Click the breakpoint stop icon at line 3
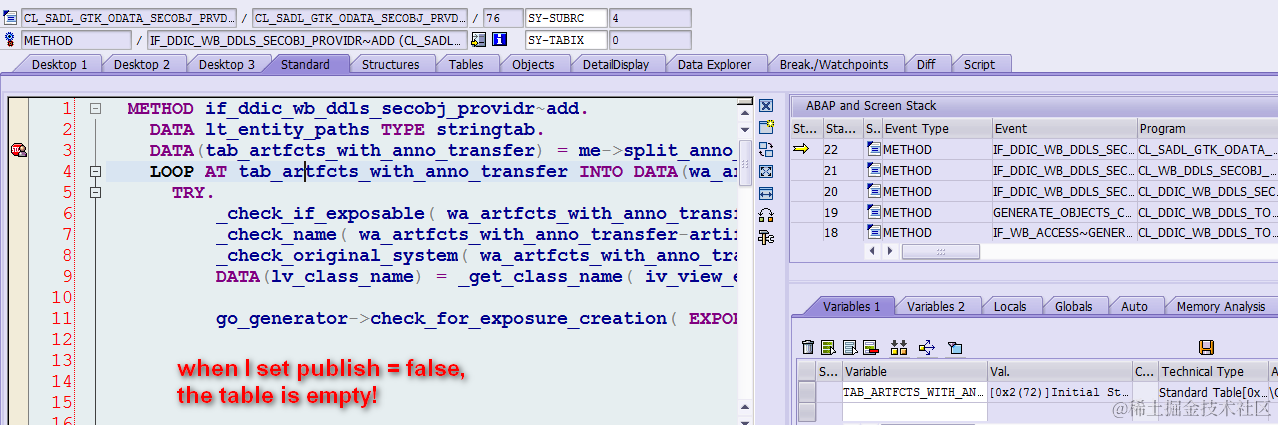 tap(18, 150)
